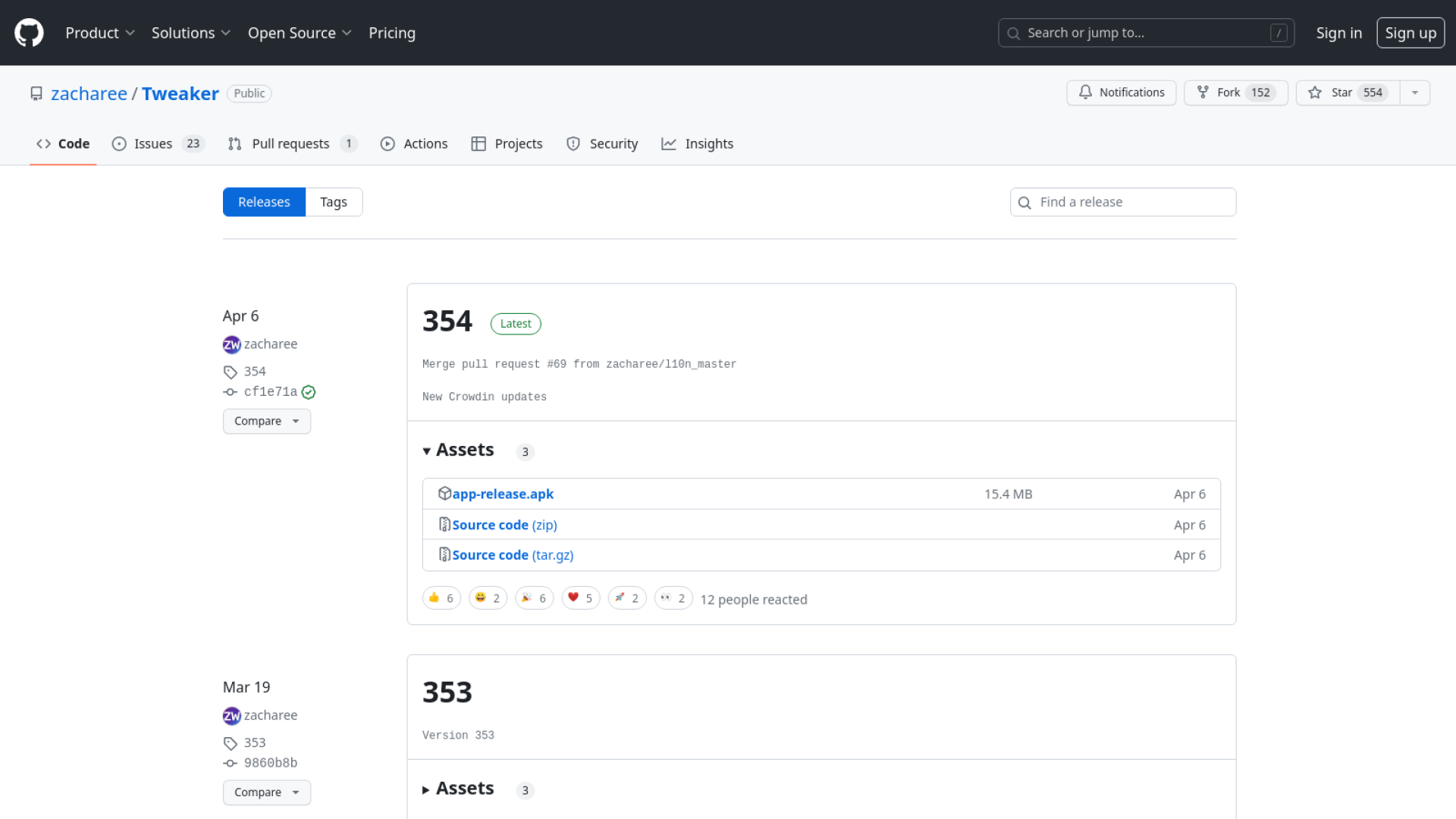The width and height of the screenshot is (1456, 819).
Task: Click the party popper reaction
Action: point(534,598)
